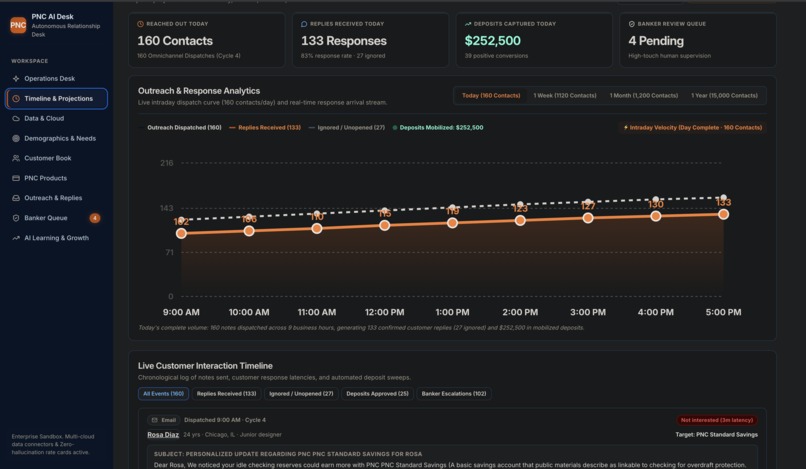This screenshot has width=806, height=469.
Task: Click the 133 Responses value
Action: click(343, 41)
